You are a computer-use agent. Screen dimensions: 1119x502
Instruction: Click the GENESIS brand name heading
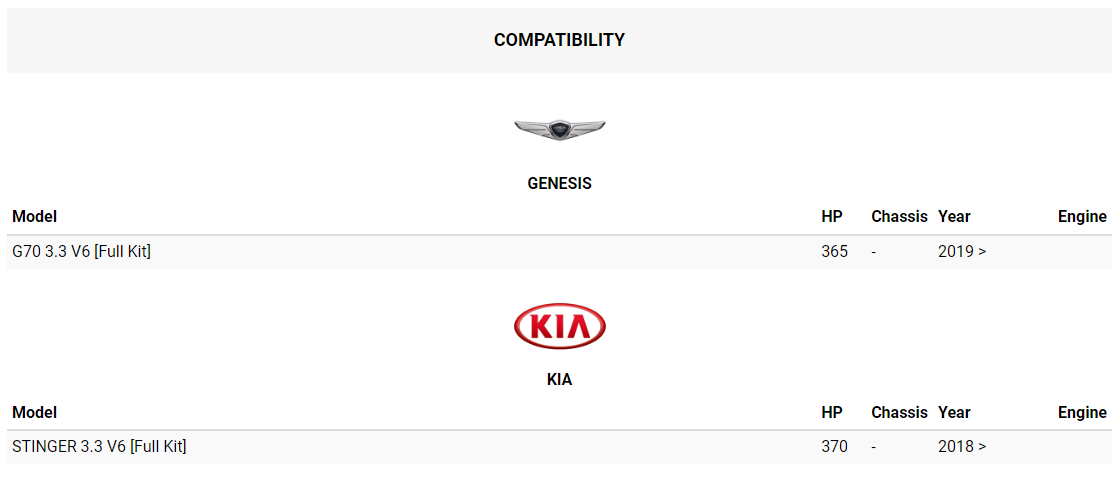pos(560,184)
